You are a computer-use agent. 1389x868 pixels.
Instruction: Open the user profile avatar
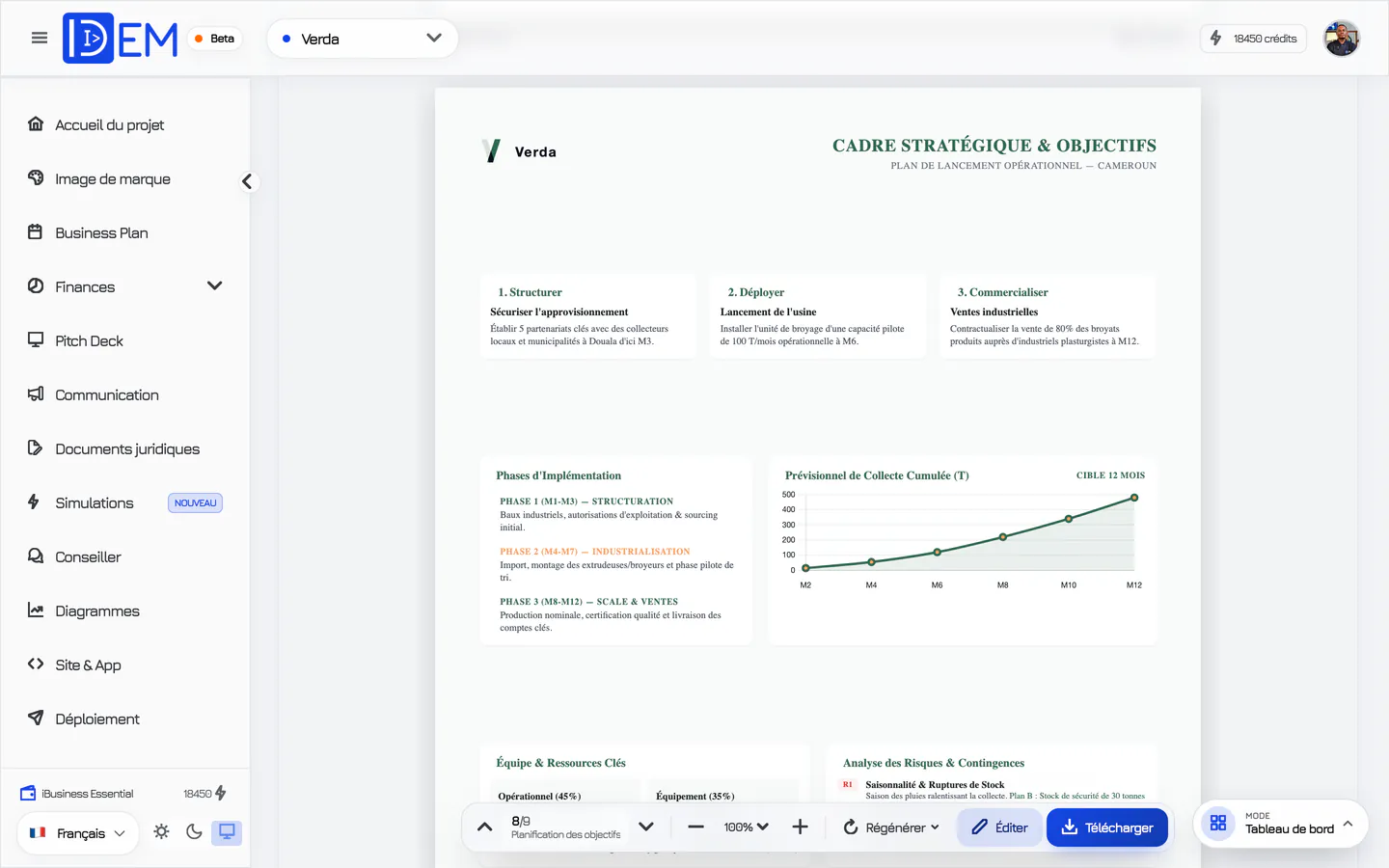click(x=1341, y=39)
